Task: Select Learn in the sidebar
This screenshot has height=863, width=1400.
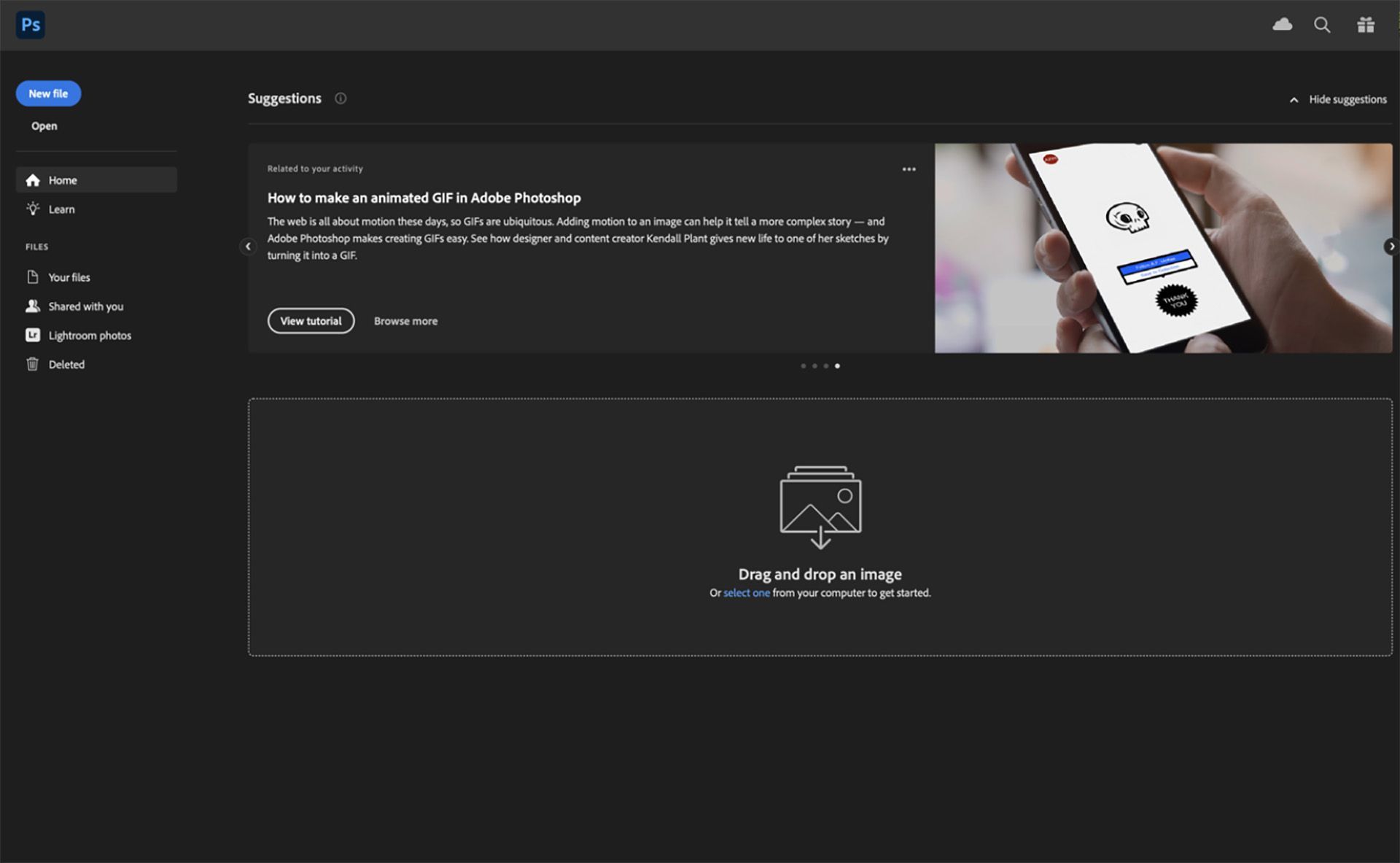Action: tap(96, 209)
